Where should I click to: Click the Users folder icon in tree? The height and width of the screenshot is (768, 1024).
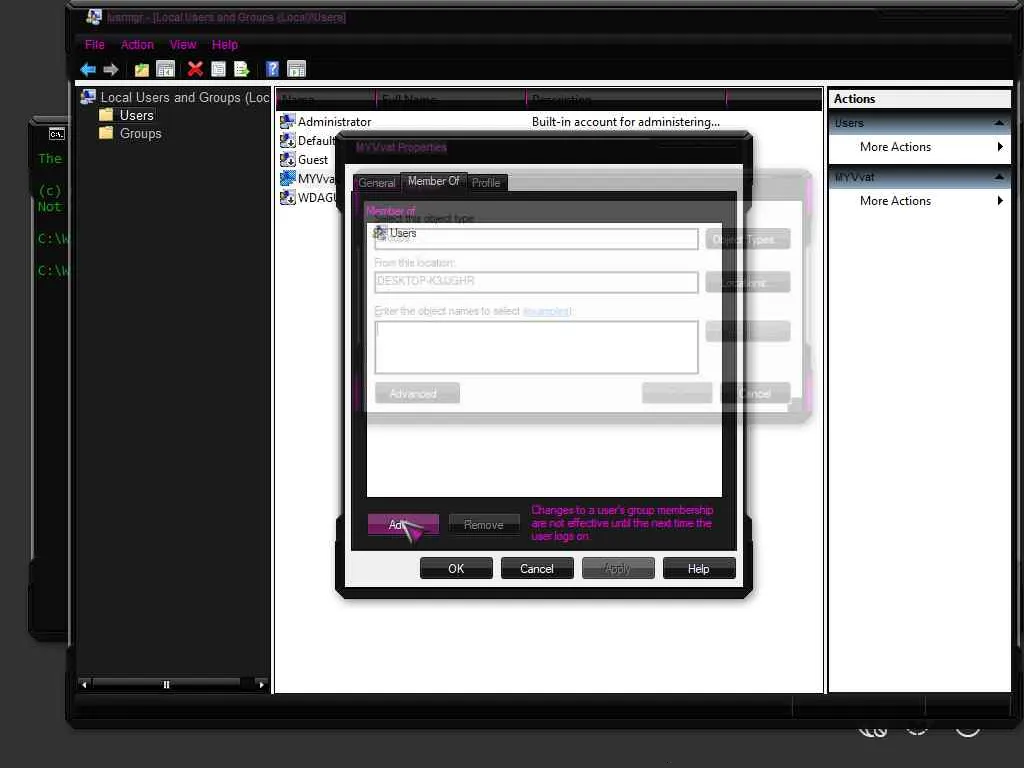coord(106,115)
